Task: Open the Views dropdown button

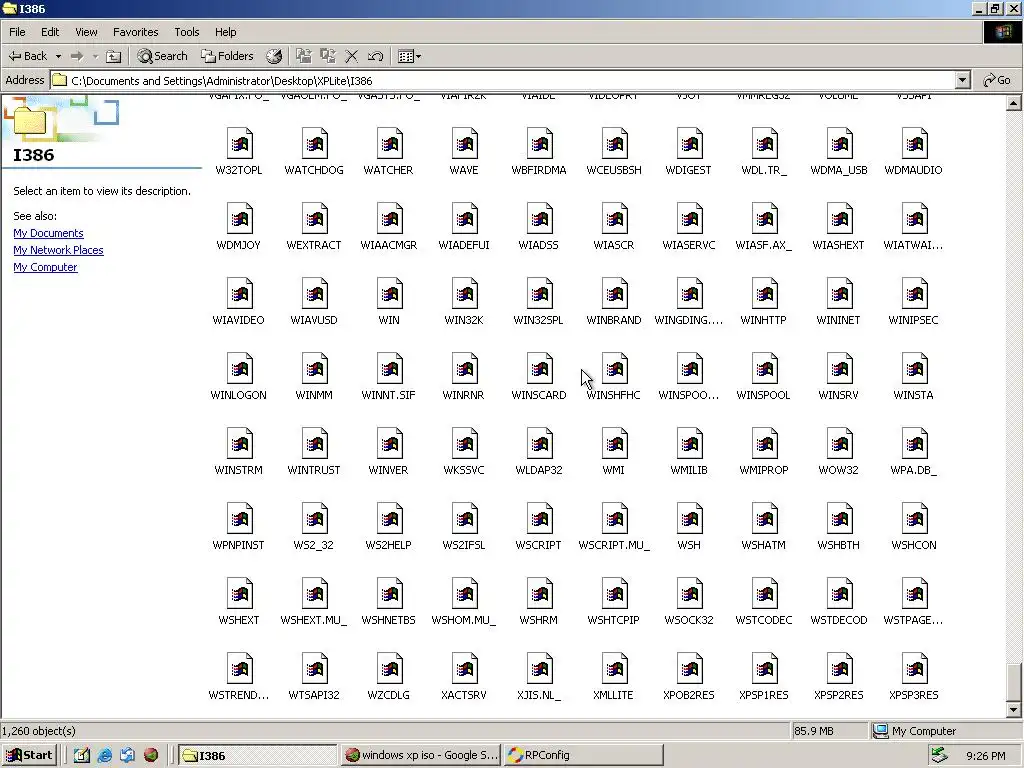Action: (x=409, y=56)
